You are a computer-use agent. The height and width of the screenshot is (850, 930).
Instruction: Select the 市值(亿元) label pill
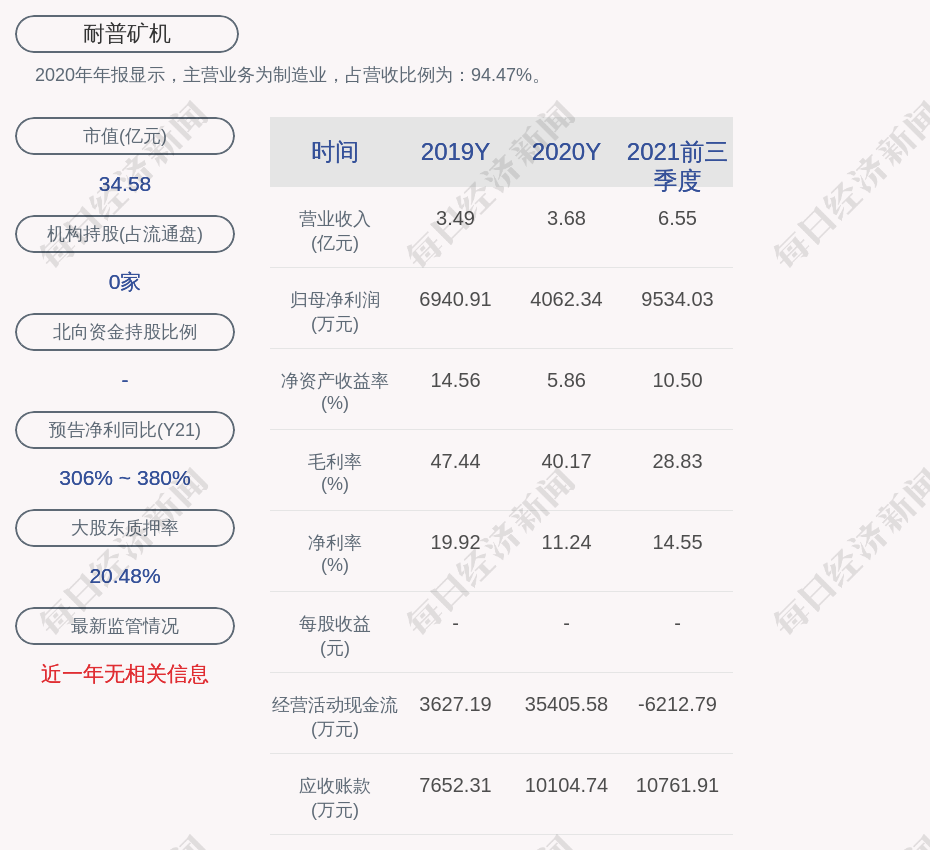click(125, 136)
